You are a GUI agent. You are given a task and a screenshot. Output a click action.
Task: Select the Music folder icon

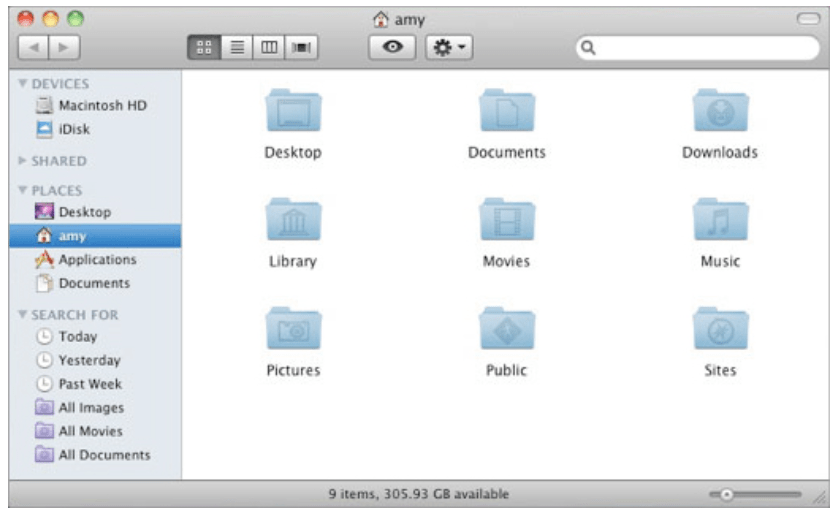pyautogui.click(x=720, y=220)
